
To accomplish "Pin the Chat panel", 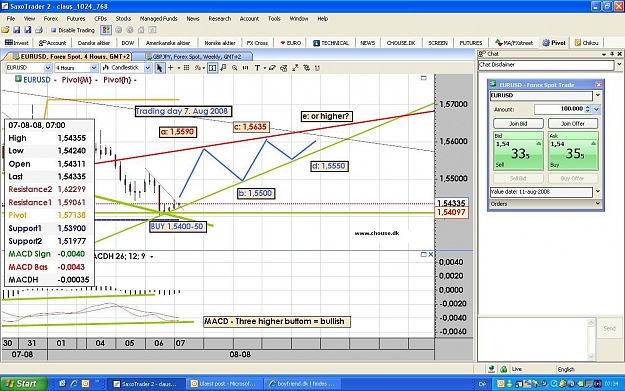I will coord(612,54).
